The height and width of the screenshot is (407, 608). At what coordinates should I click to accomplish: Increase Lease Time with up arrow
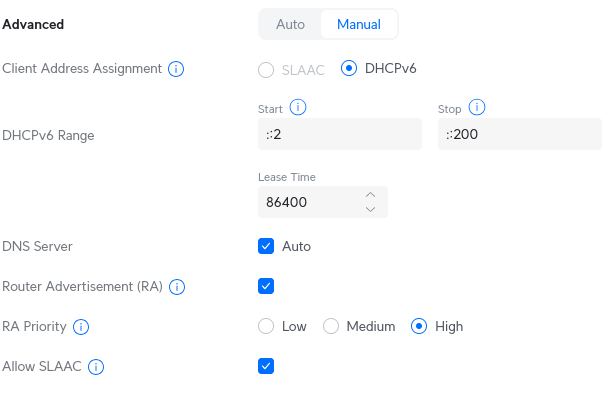(x=370, y=194)
